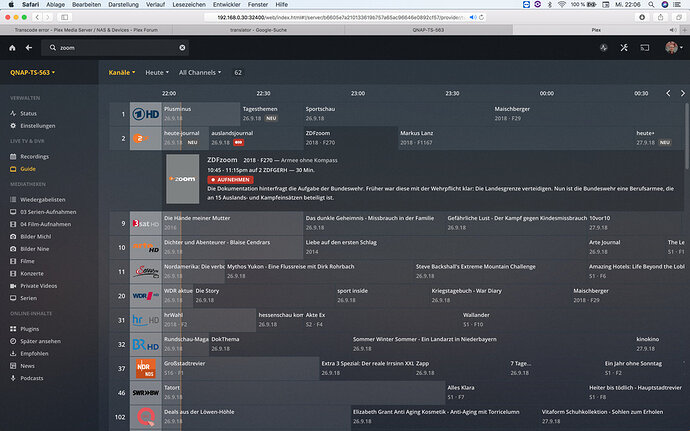690x431 pixels.
Task: Select the WDR channel logo
Action: (x=146, y=296)
